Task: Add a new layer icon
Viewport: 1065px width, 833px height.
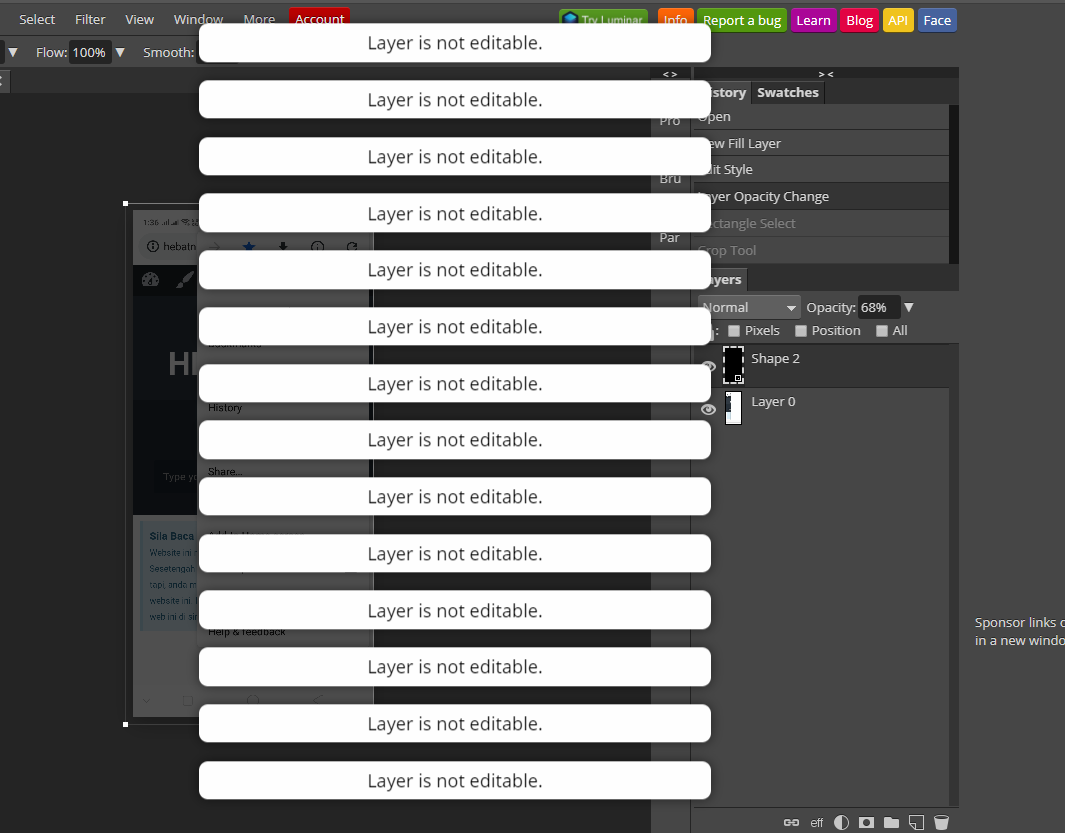Action: pos(916,822)
